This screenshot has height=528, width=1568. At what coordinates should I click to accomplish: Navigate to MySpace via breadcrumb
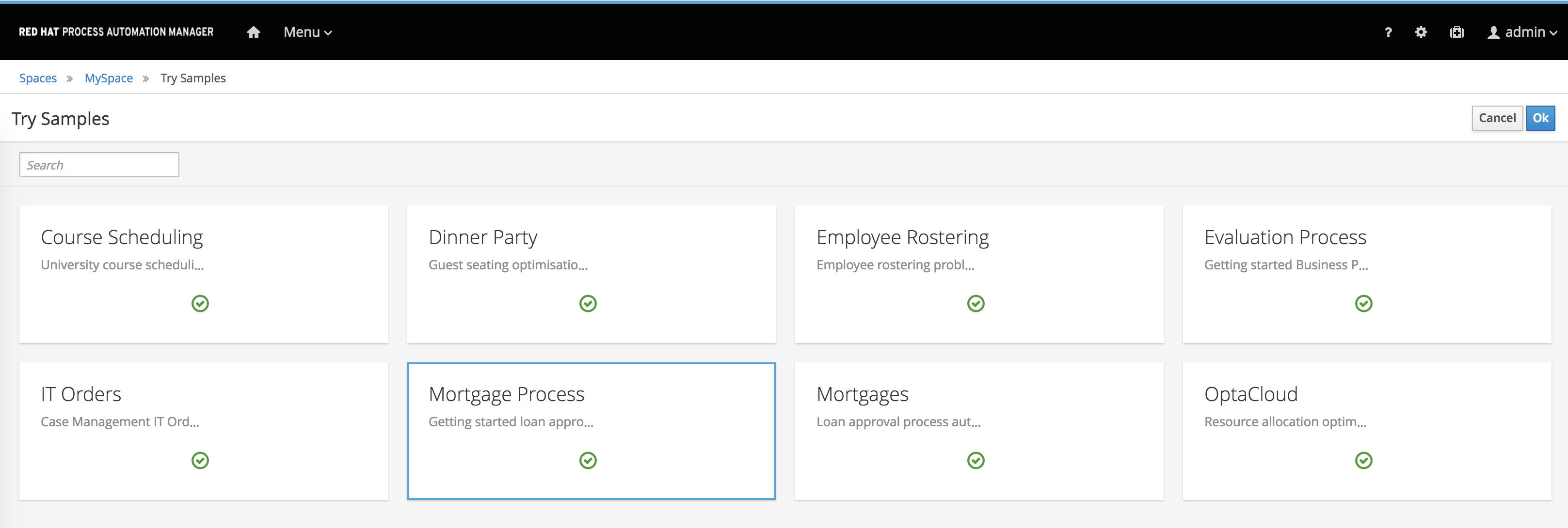pos(108,78)
